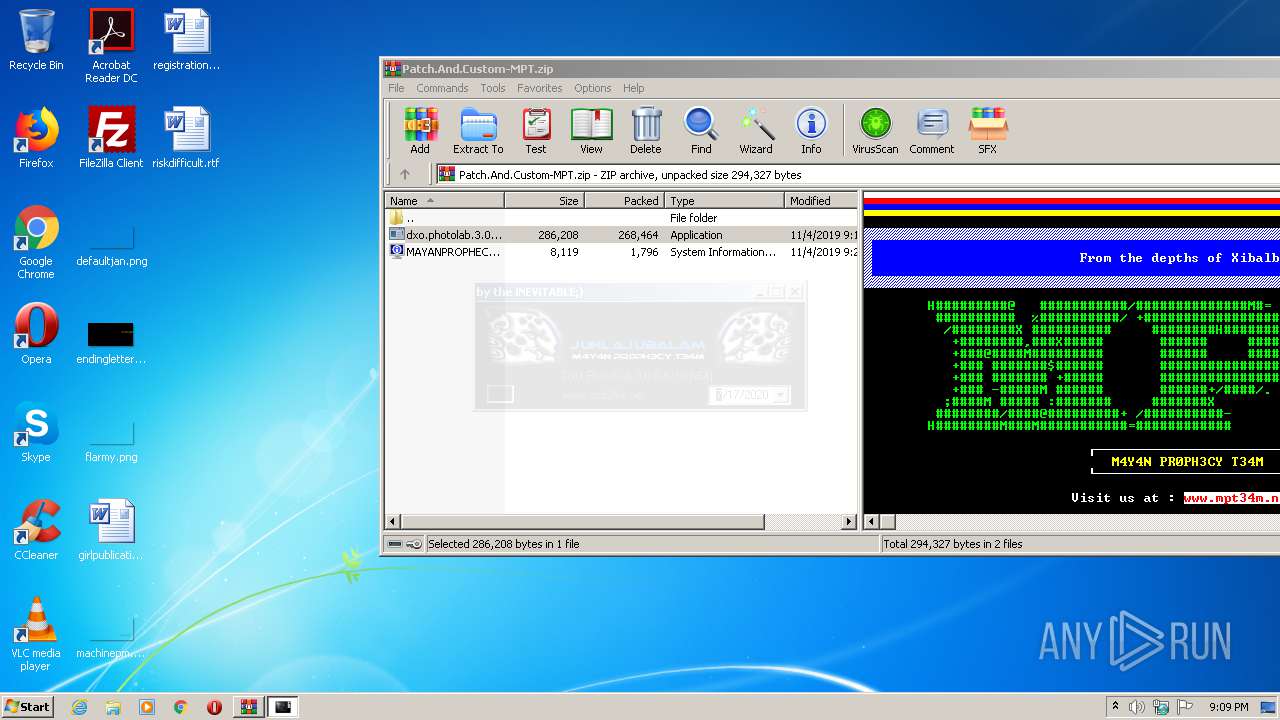Open the Wizard wand icon

click(756, 131)
